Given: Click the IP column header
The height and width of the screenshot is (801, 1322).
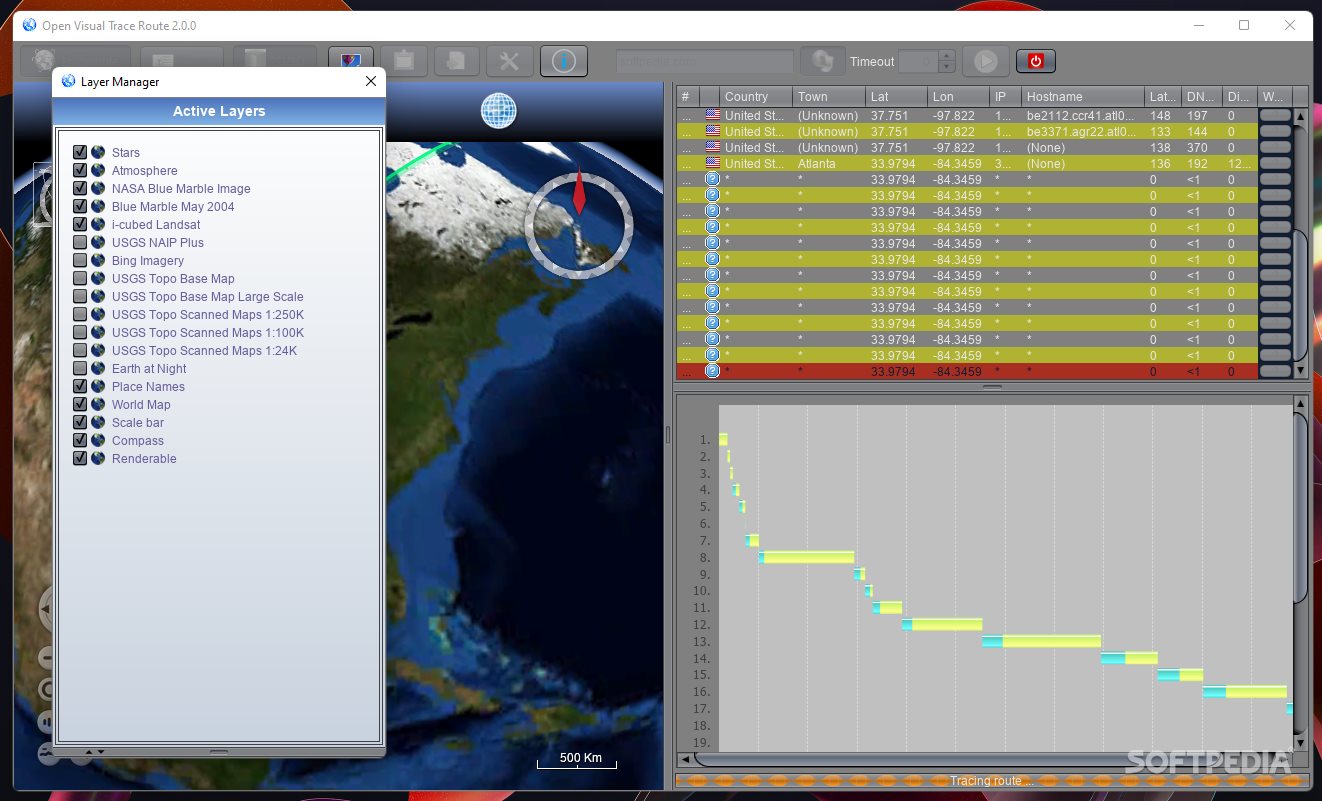Looking at the screenshot, I should point(1006,97).
